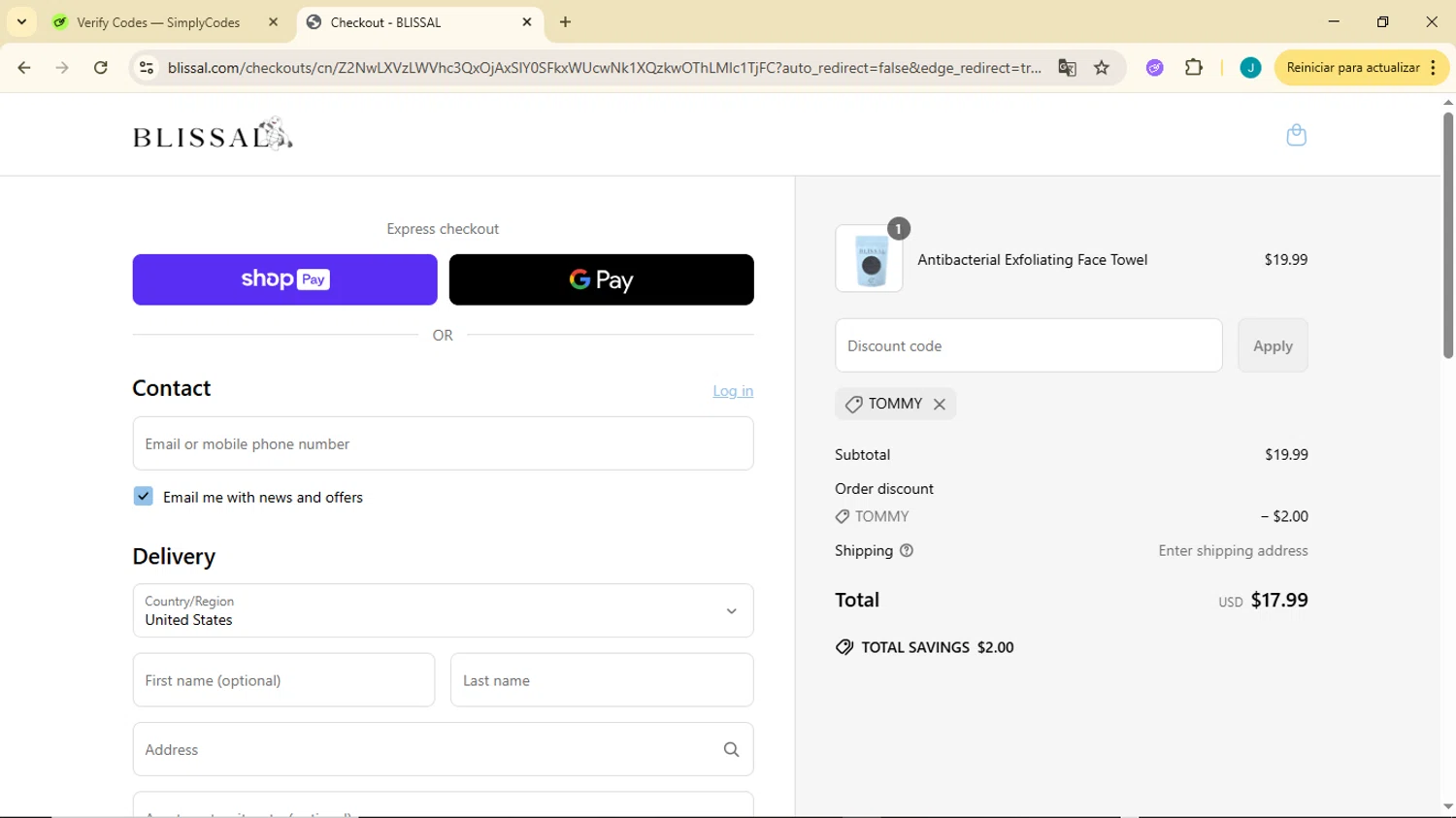Uncheck Email me with news and offers
The width and height of the screenshot is (1456, 818).
pyautogui.click(x=144, y=497)
